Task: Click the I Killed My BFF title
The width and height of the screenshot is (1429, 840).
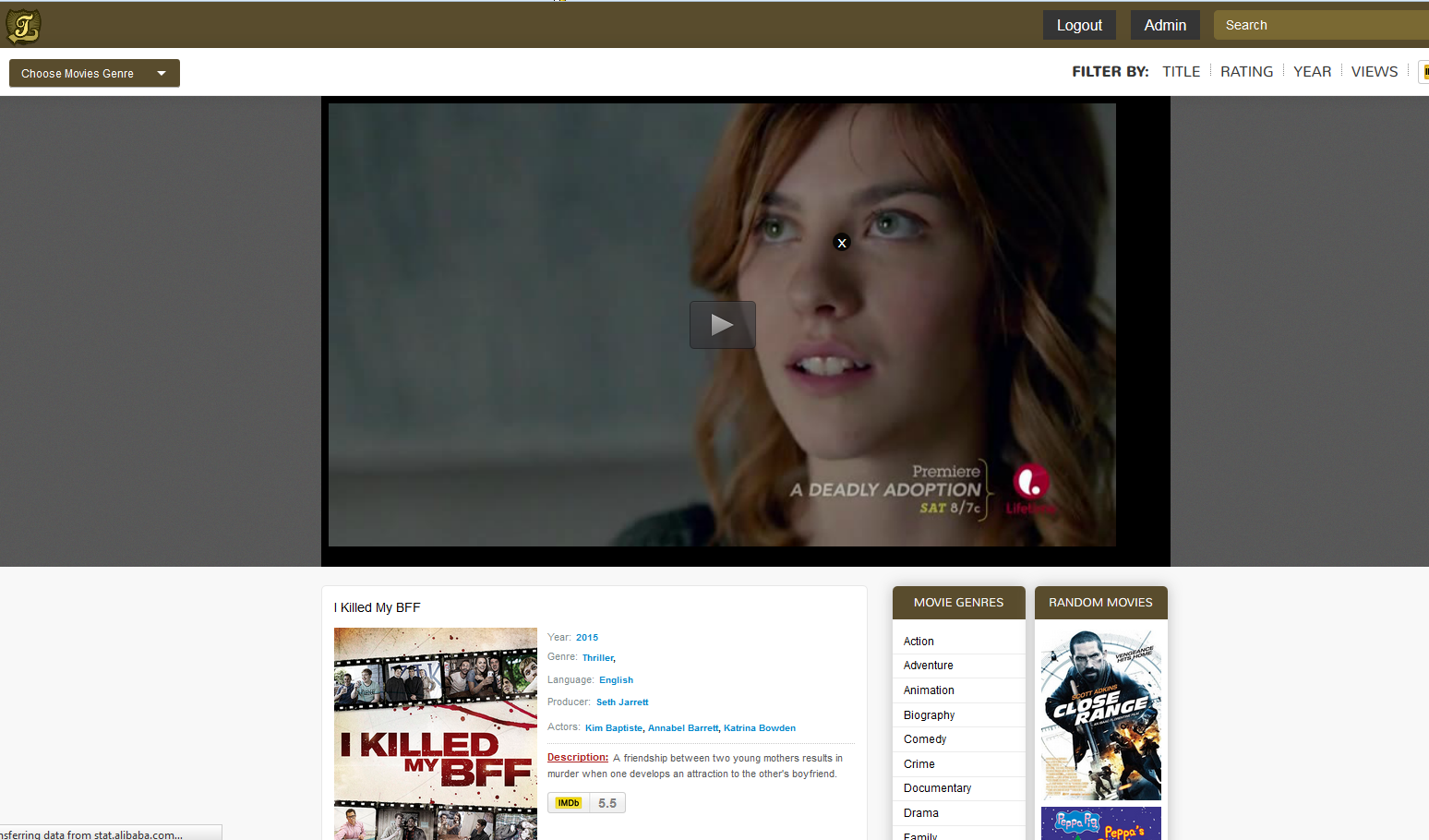Action: point(377,607)
